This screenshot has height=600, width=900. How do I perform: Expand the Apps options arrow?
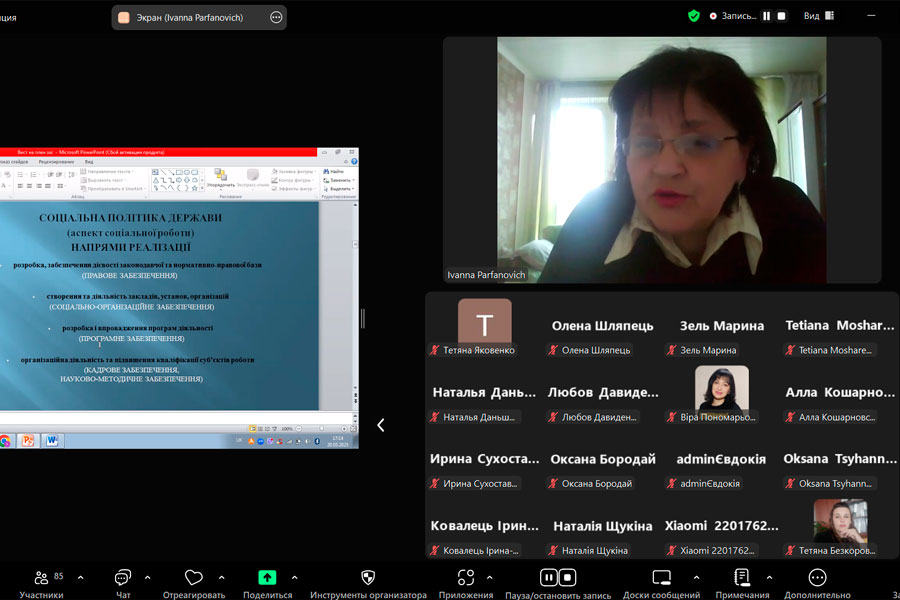tap(490, 578)
